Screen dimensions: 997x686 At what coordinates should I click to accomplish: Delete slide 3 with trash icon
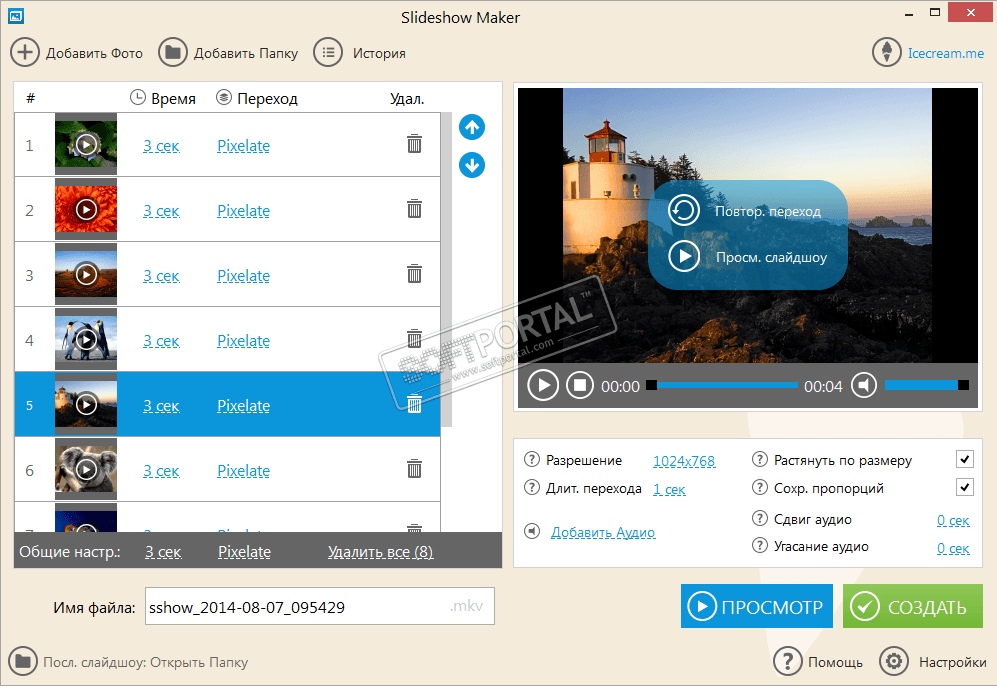(x=414, y=274)
